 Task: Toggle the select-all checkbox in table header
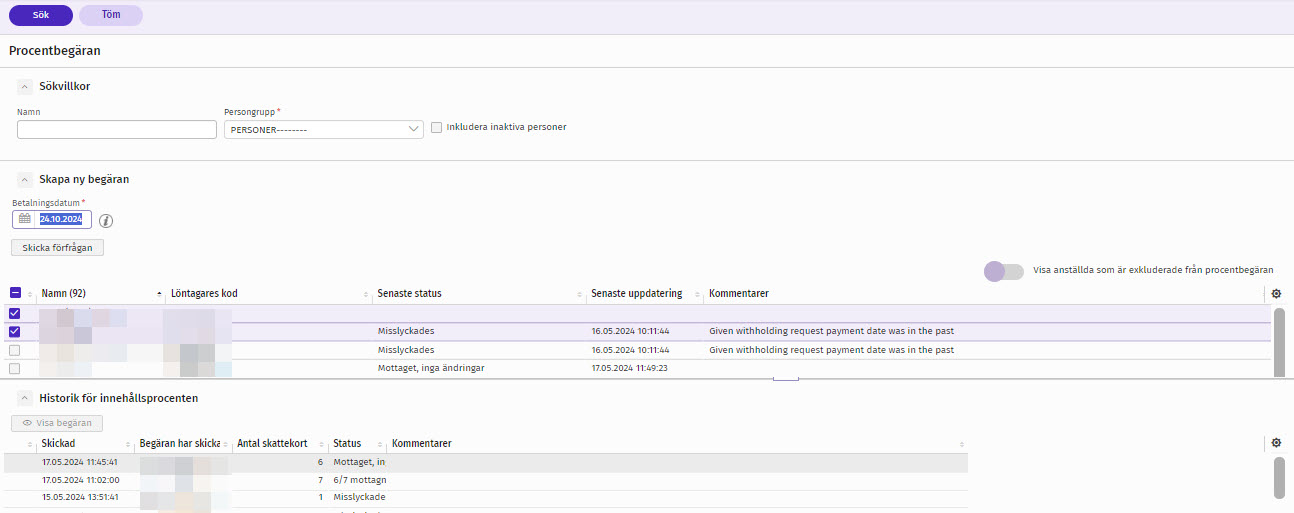click(15, 294)
